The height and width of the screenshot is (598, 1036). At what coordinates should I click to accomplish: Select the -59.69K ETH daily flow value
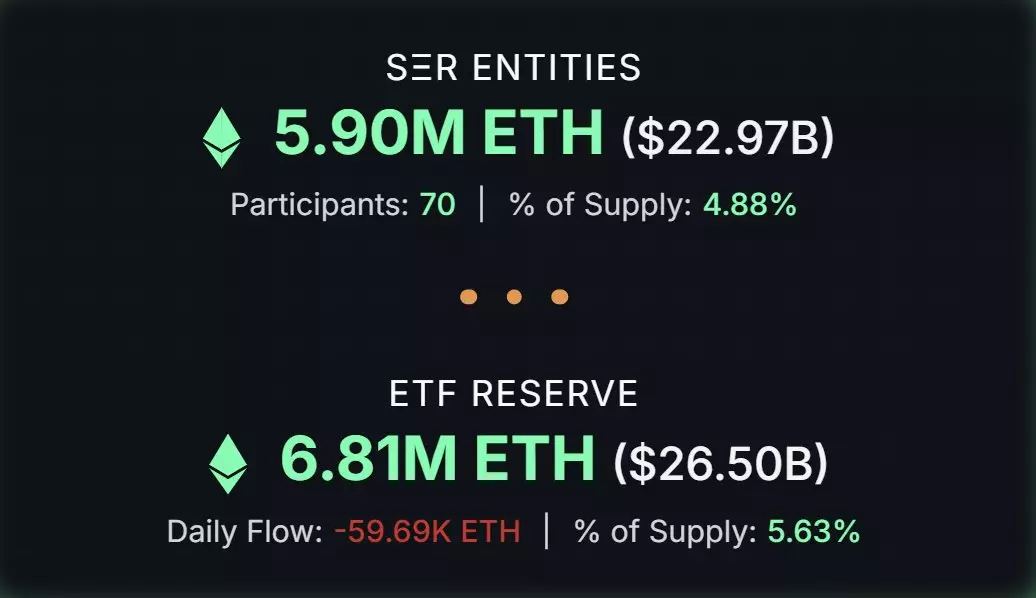[x=427, y=531]
